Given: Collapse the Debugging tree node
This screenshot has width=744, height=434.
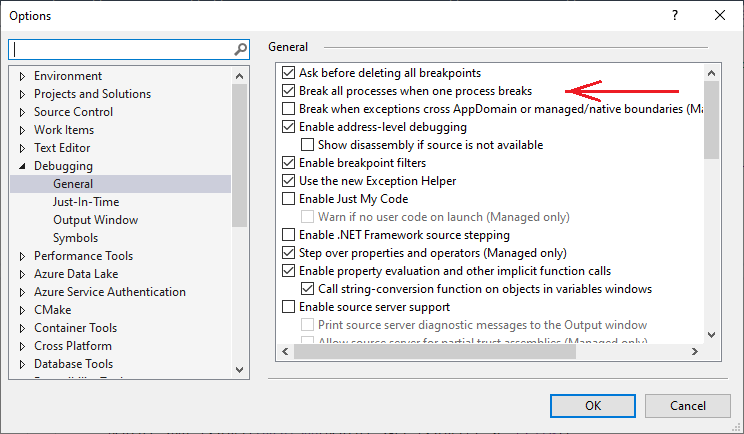Looking at the screenshot, I should pyautogui.click(x=23, y=166).
